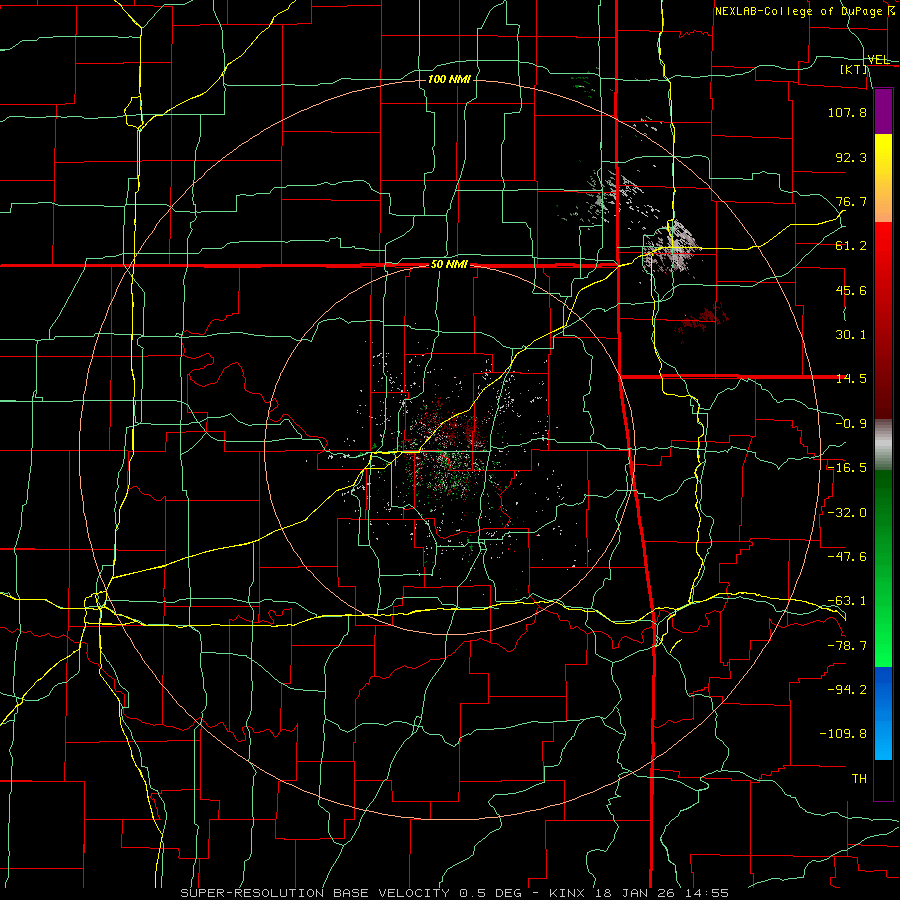The height and width of the screenshot is (900, 900).
Task: Select the -109.8 velocity scale value
Action: point(843,734)
